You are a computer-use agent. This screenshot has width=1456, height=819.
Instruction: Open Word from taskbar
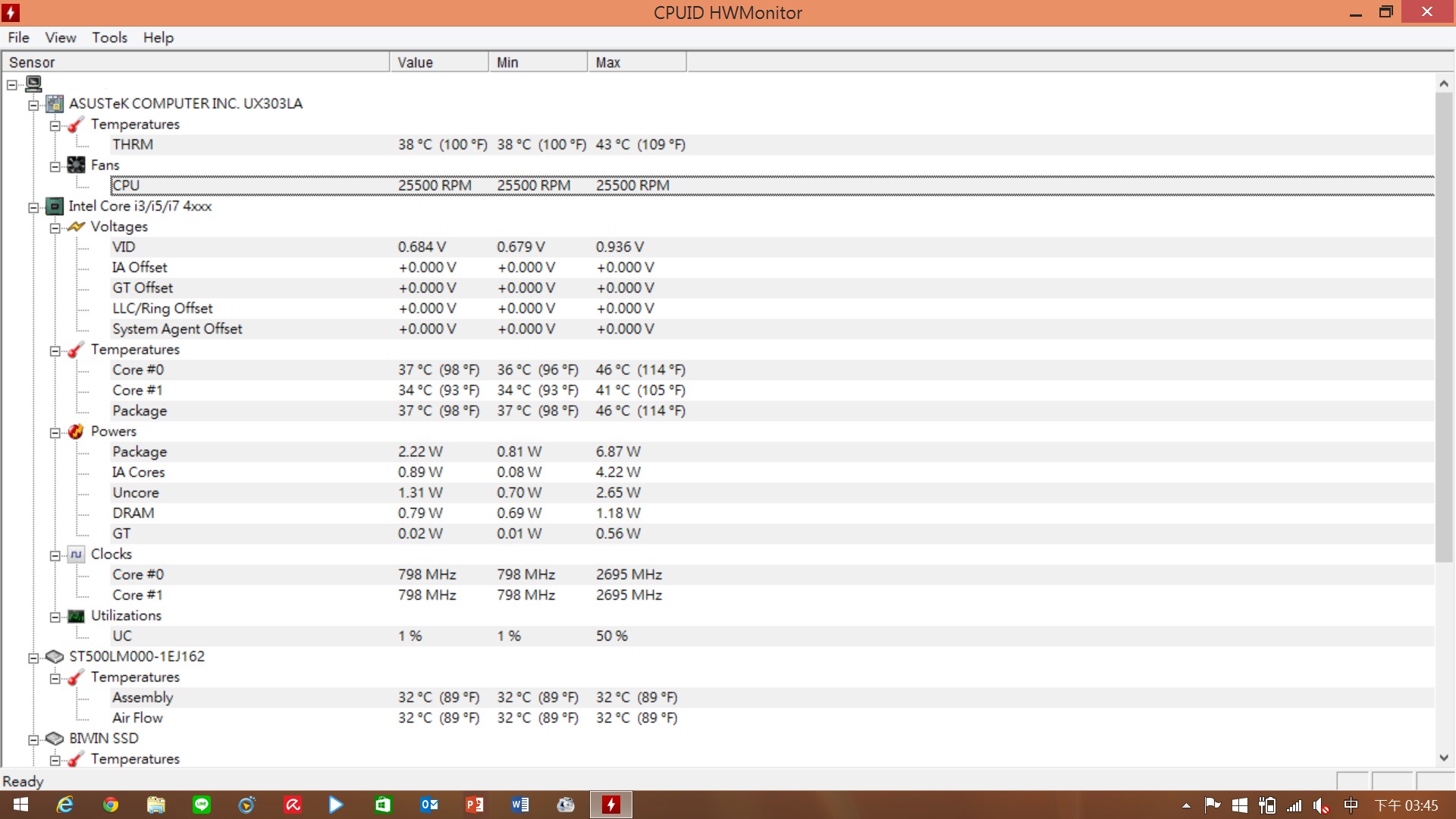pos(520,805)
